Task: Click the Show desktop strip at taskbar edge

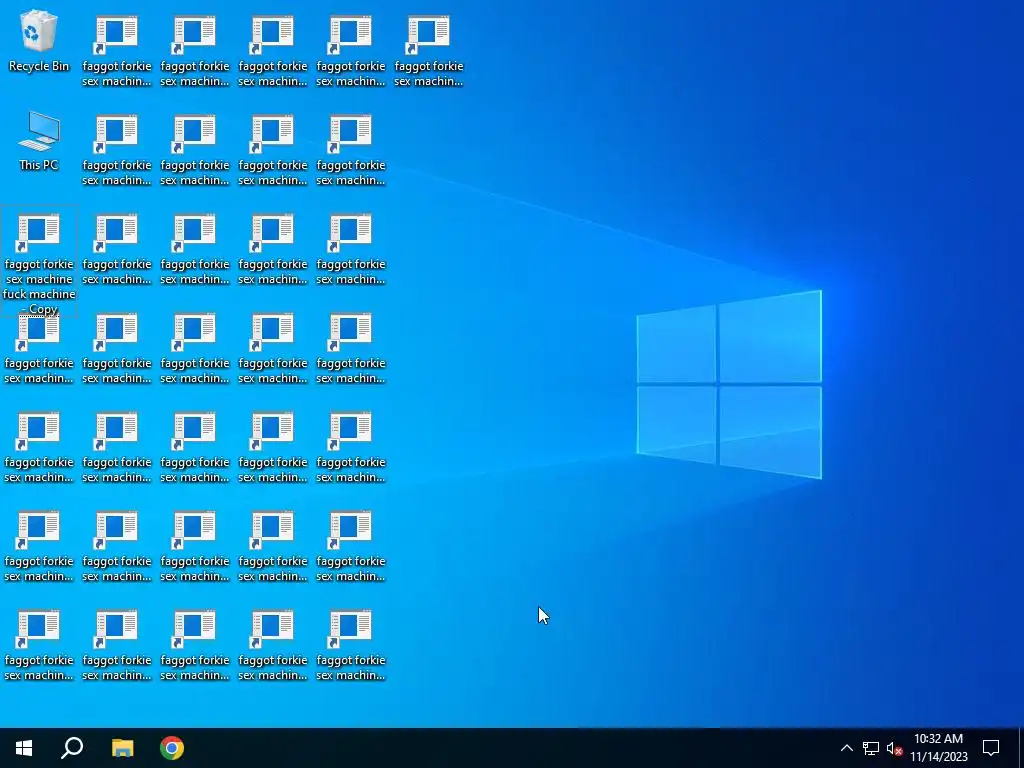Action: click(x=1021, y=748)
